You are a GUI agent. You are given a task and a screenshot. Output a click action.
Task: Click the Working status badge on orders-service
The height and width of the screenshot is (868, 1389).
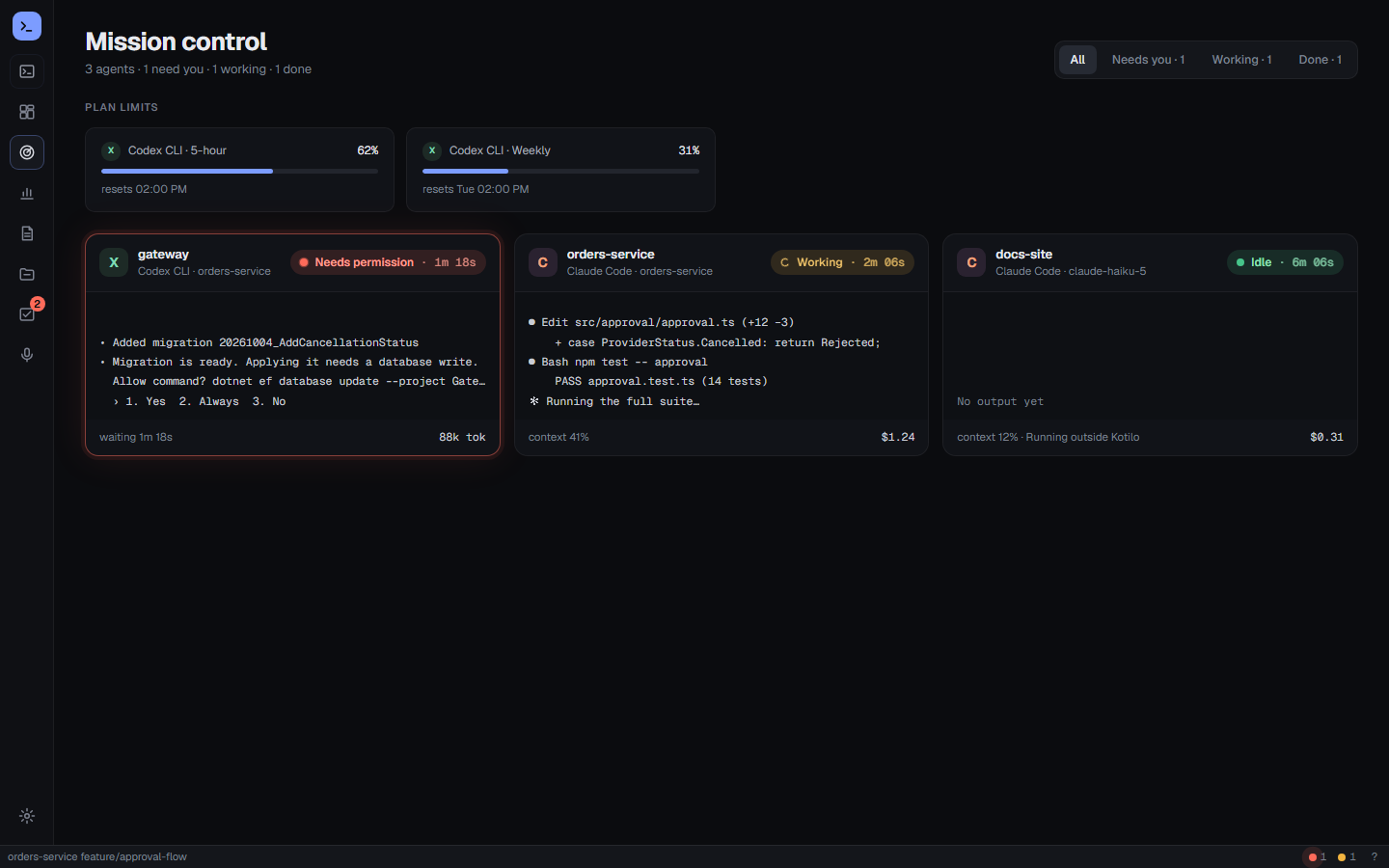tap(842, 262)
